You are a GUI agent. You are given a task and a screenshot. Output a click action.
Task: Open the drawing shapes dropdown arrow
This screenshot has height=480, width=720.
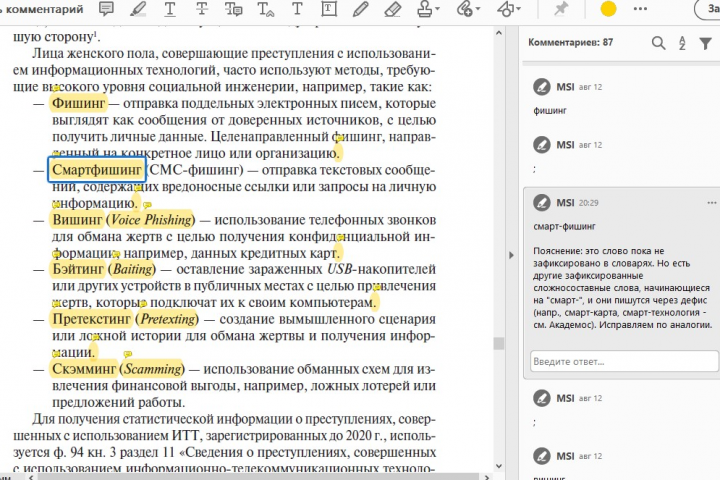pos(518,9)
